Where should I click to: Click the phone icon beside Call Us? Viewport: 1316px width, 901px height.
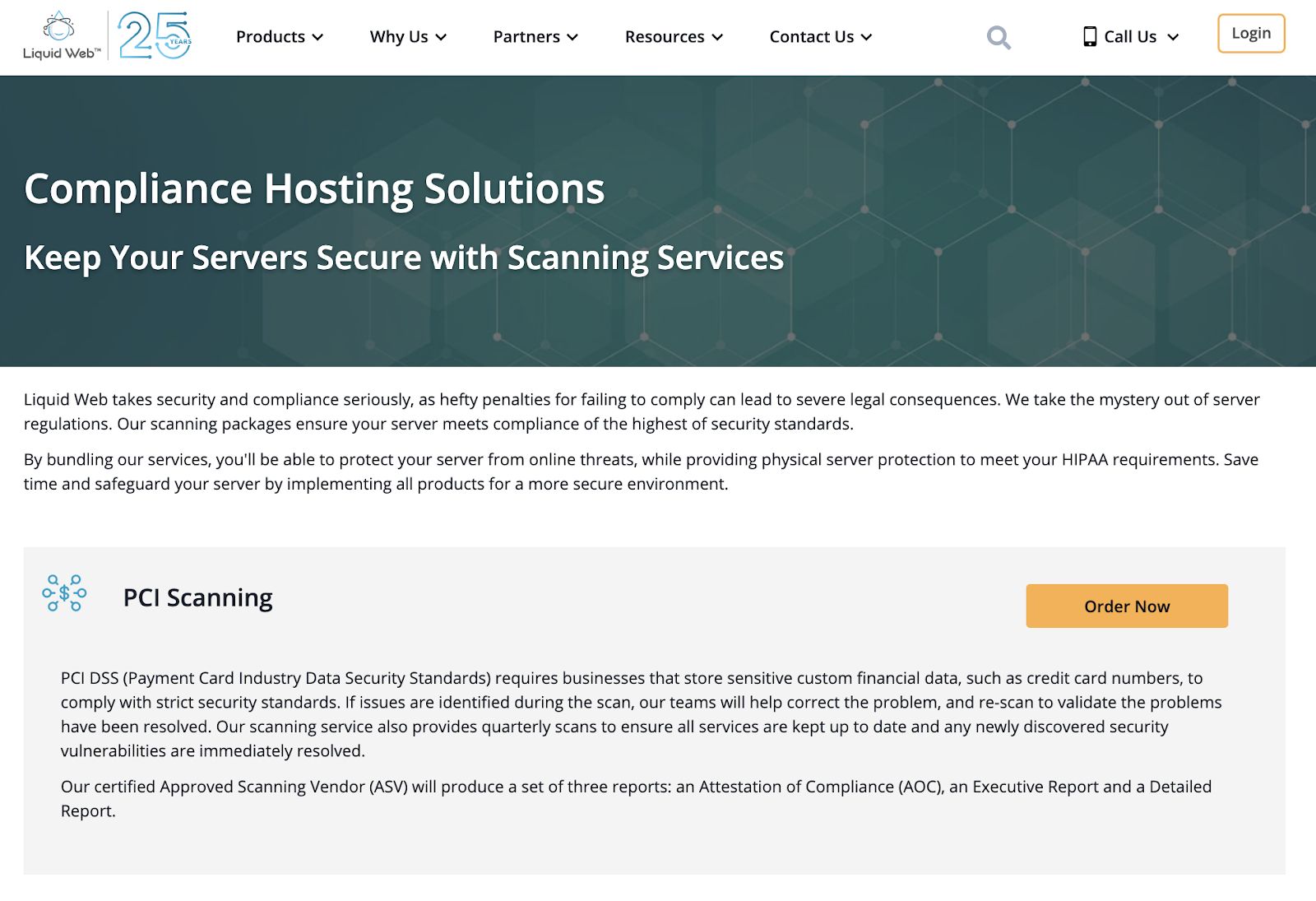click(1090, 36)
